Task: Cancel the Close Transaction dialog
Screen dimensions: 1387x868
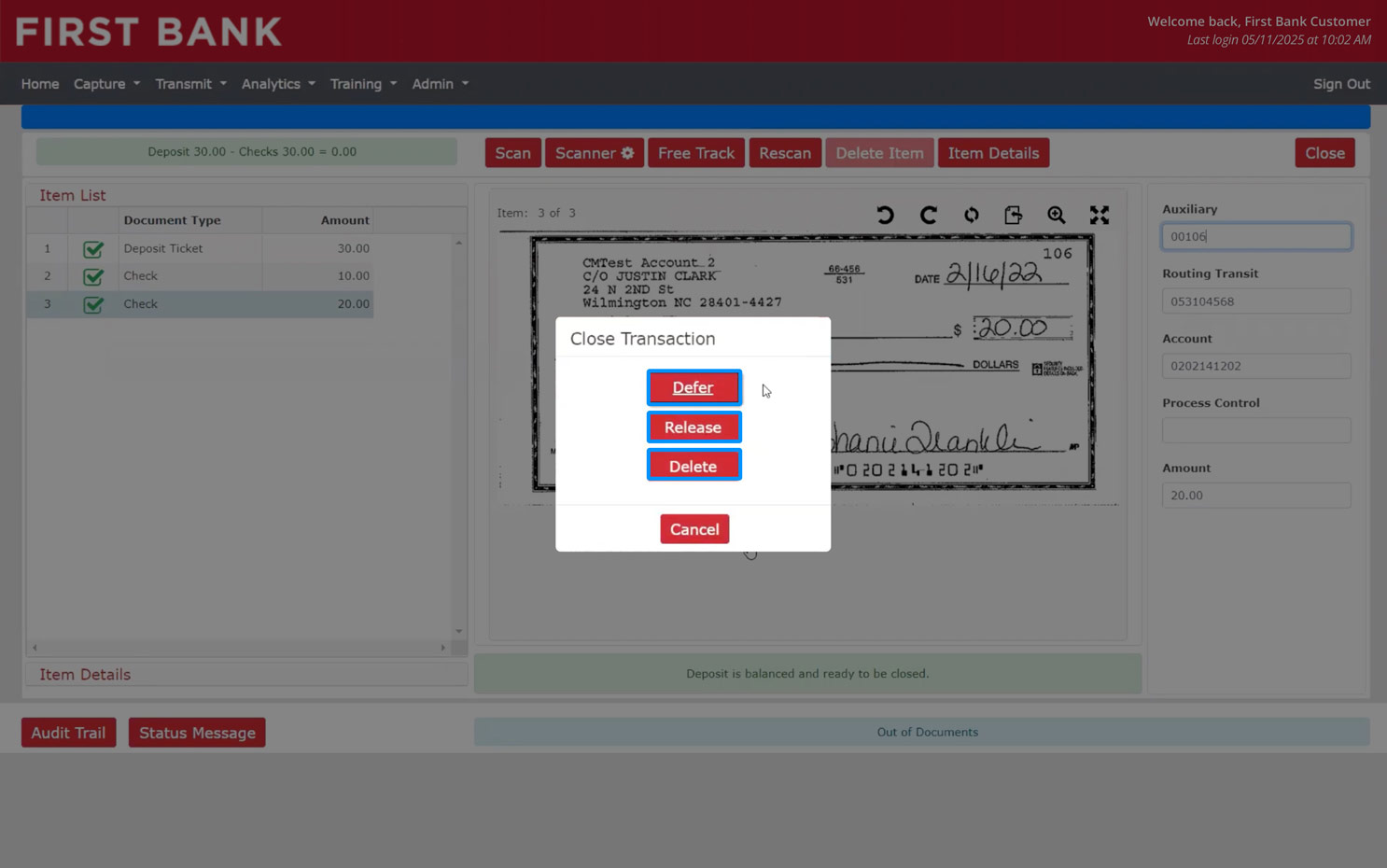Action: (694, 529)
